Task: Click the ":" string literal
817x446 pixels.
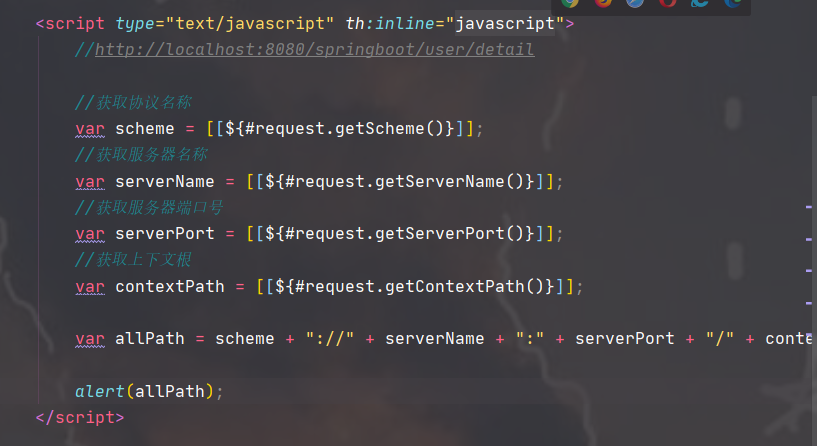Action: click(x=530, y=339)
